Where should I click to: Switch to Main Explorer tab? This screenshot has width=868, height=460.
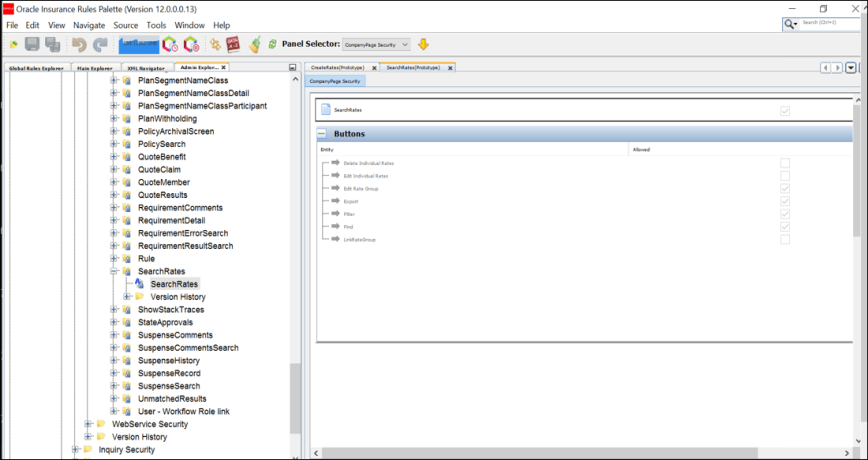95,68
